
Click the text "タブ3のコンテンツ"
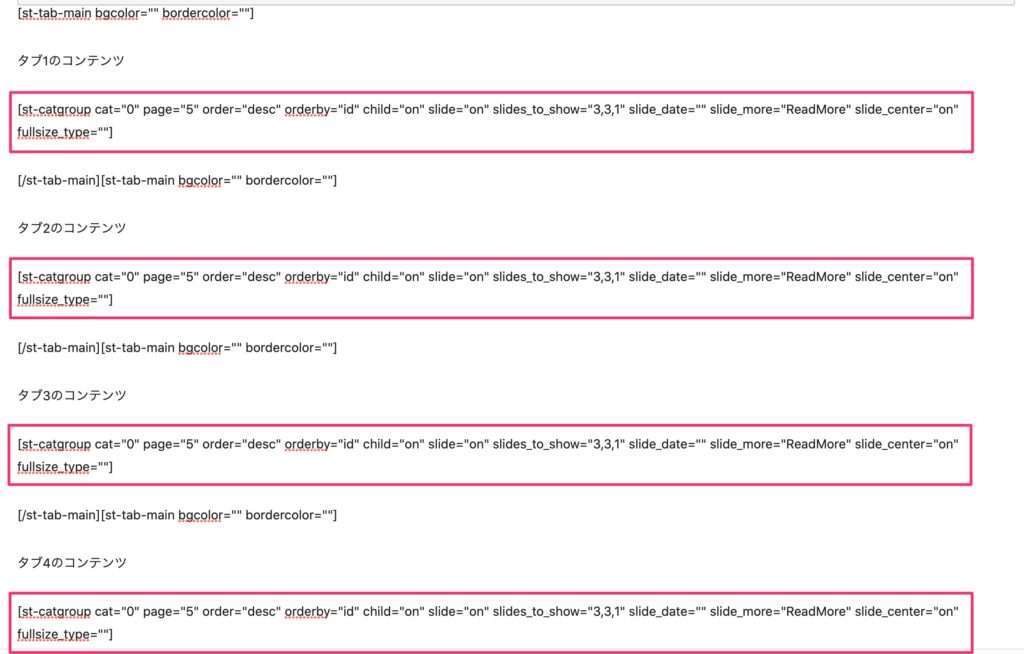click(x=71, y=395)
